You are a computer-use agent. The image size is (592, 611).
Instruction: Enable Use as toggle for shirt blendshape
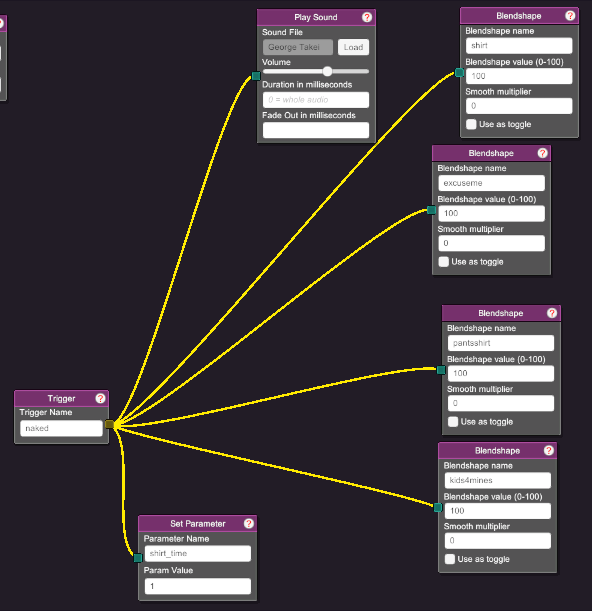471,124
